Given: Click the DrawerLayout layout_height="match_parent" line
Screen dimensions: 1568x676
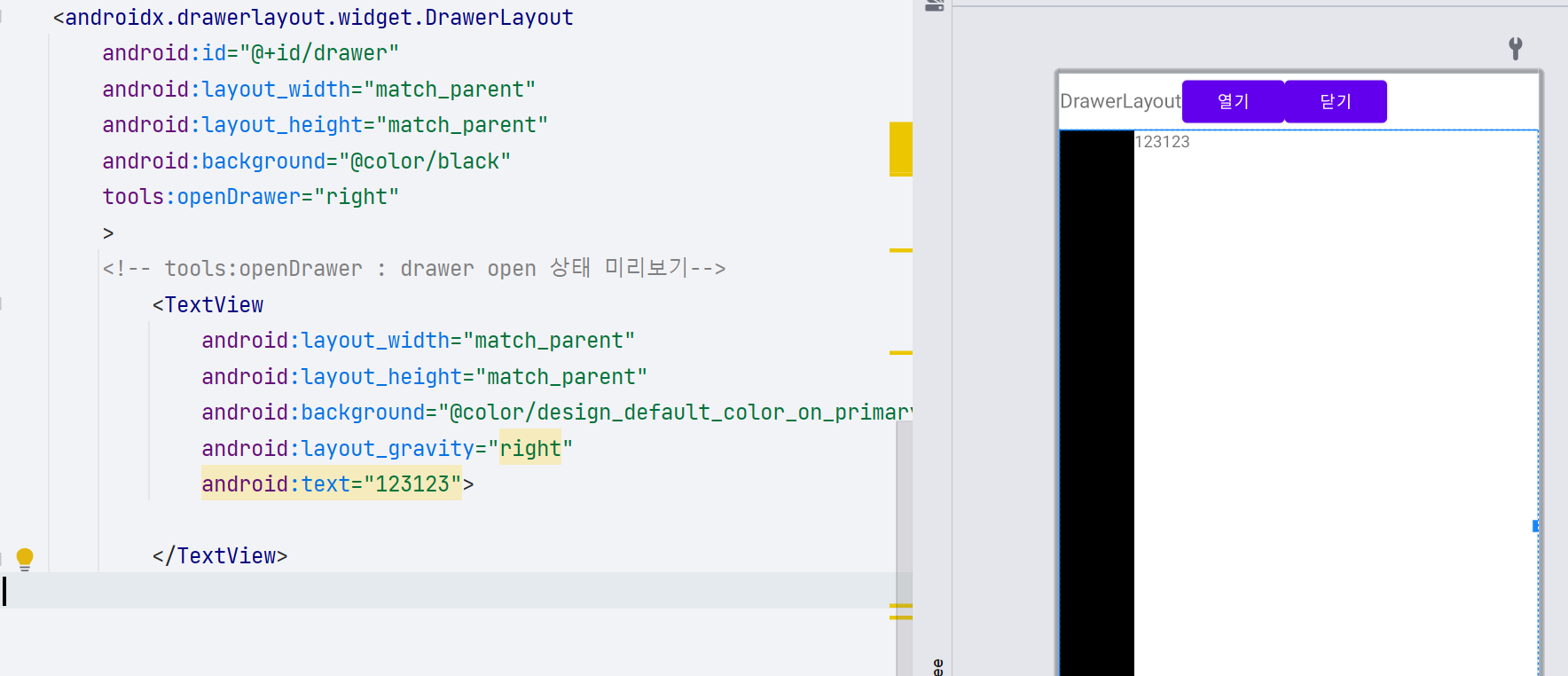Looking at the screenshot, I should point(325,125).
